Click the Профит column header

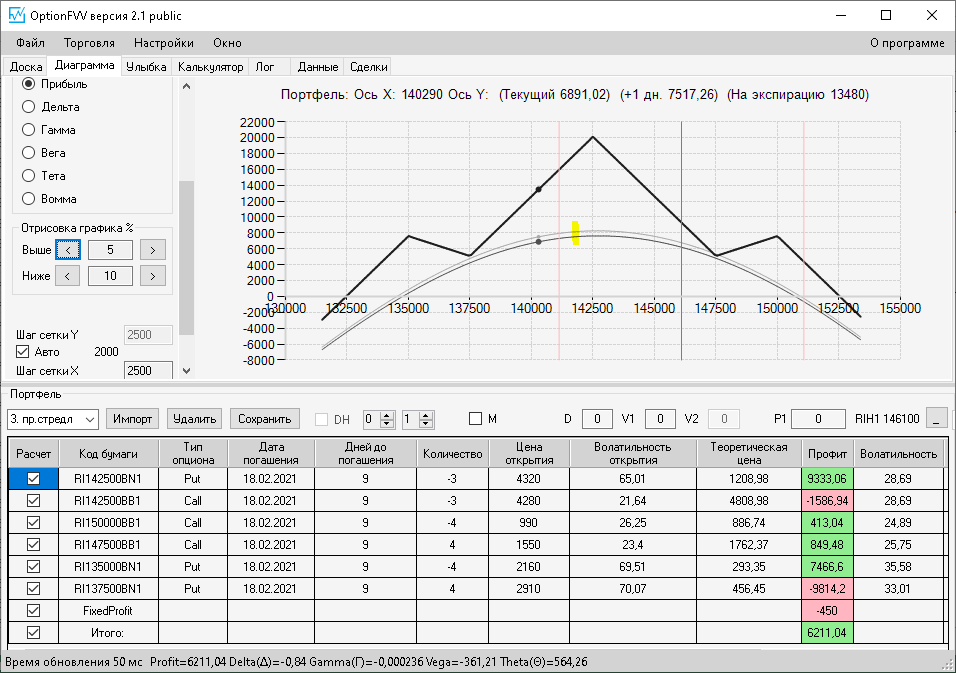827,454
